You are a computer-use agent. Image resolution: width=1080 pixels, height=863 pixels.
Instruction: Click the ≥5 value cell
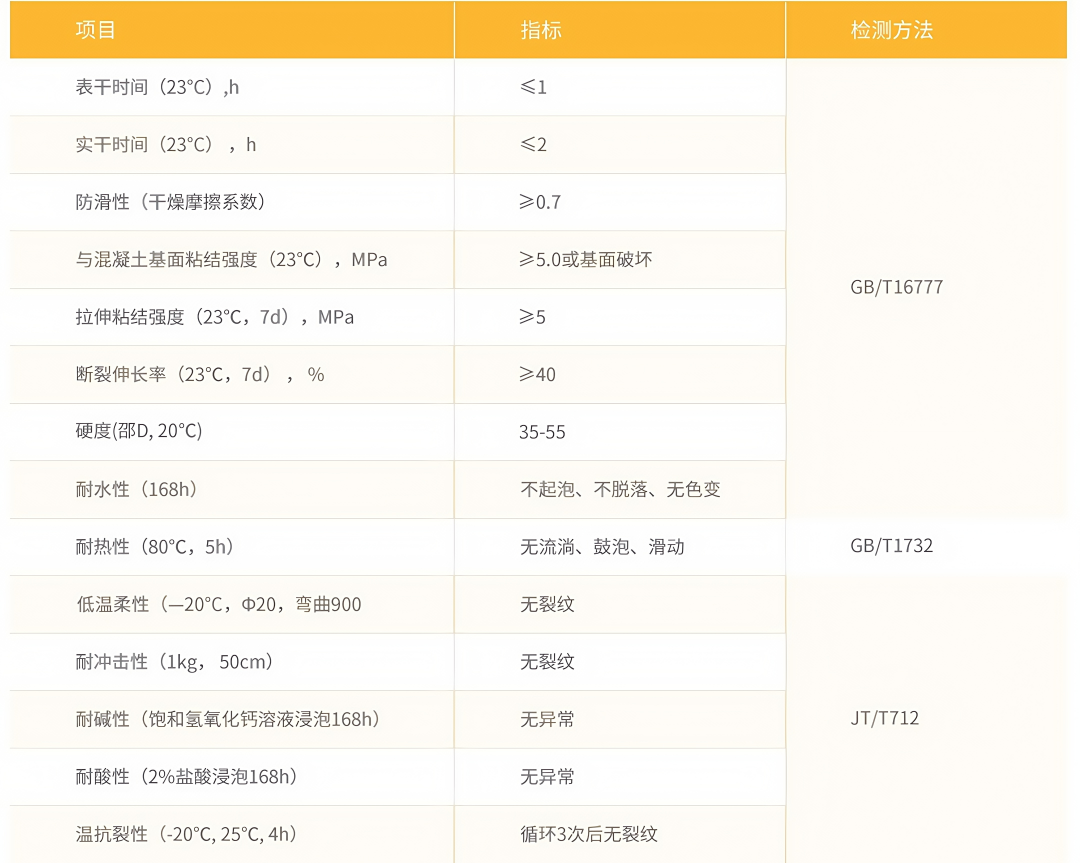coord(532,317)
